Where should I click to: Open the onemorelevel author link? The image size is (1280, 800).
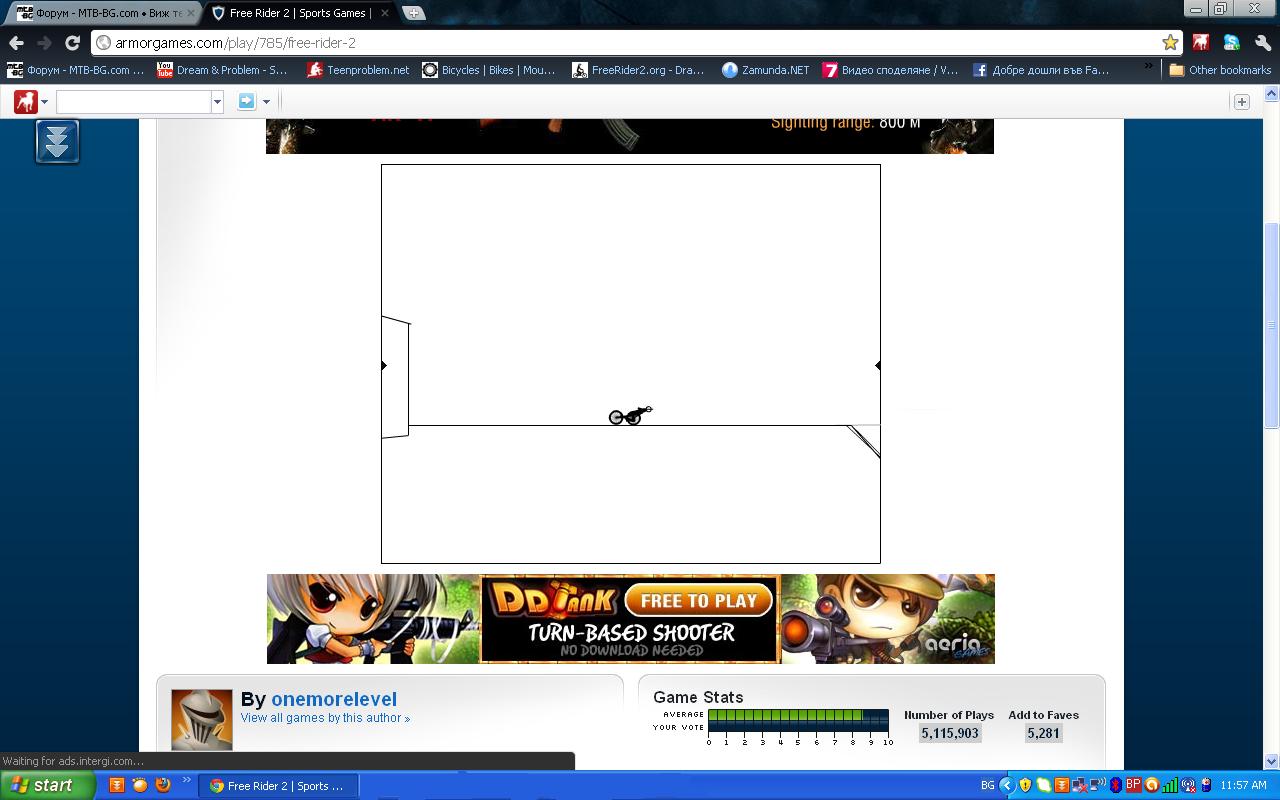coord(334,699)
